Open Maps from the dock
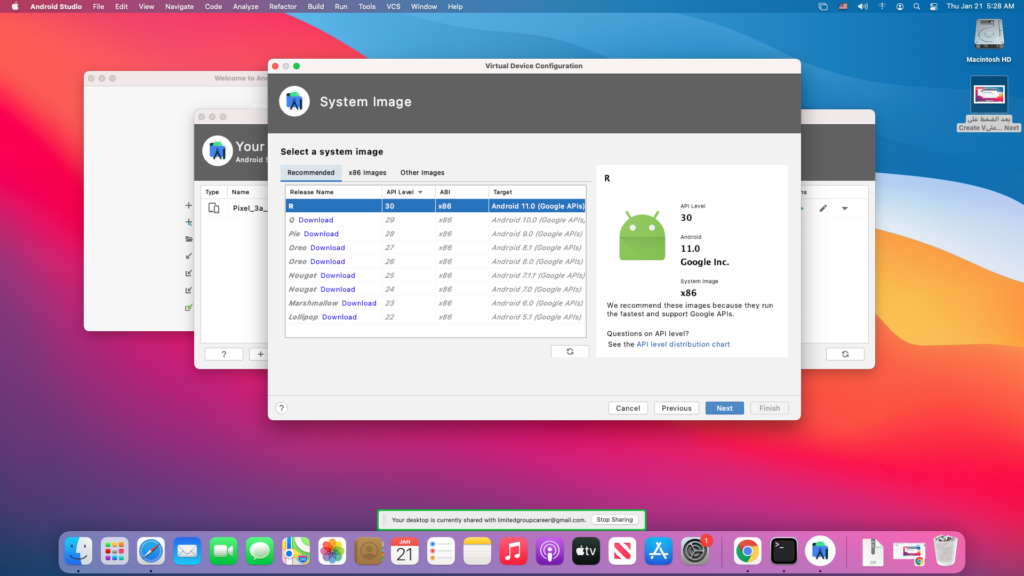 296,551
